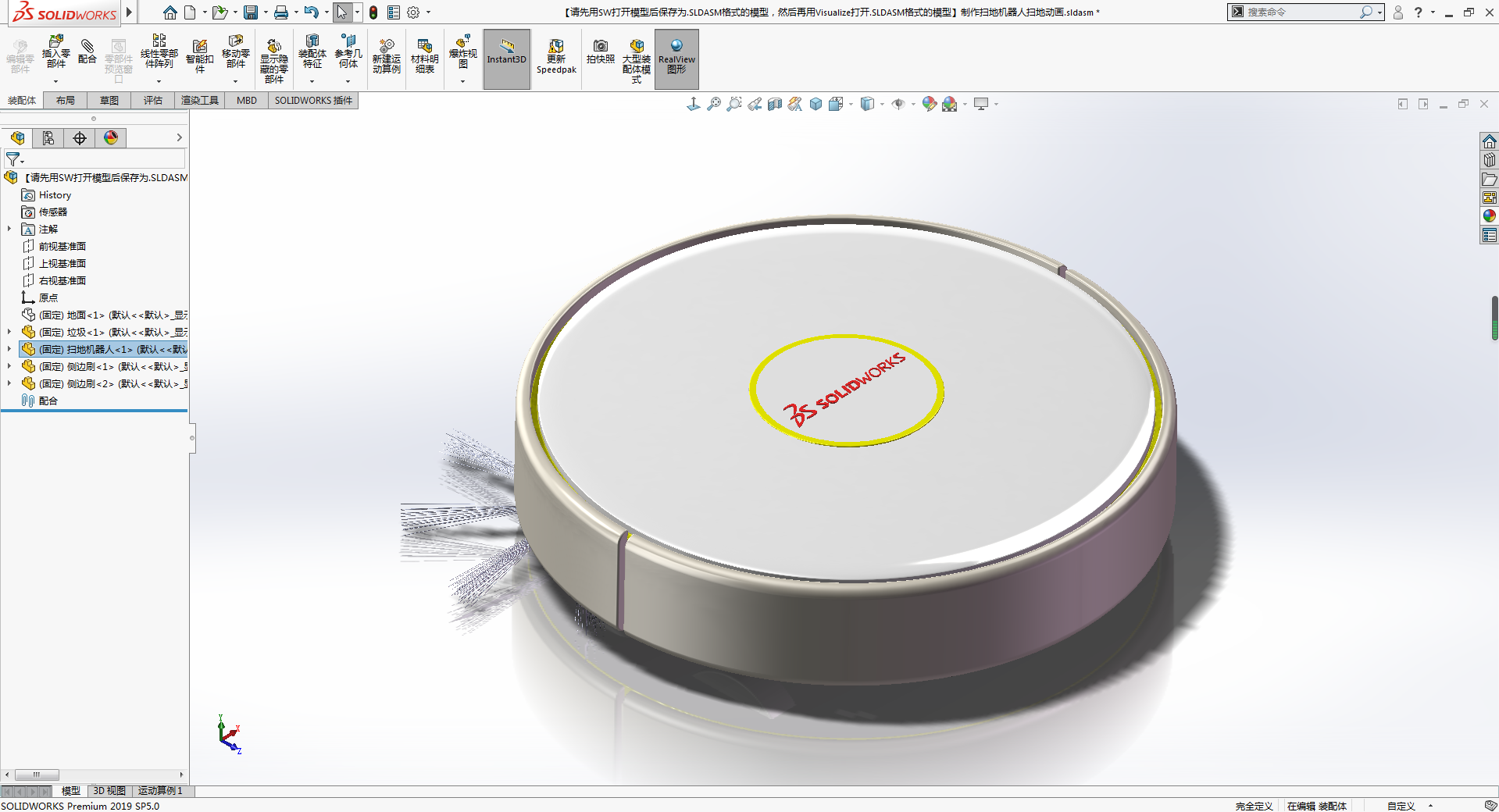1499x812 pixels.
Task: Save the assembly with the floppy disk icon
Action: pos(251,12)
